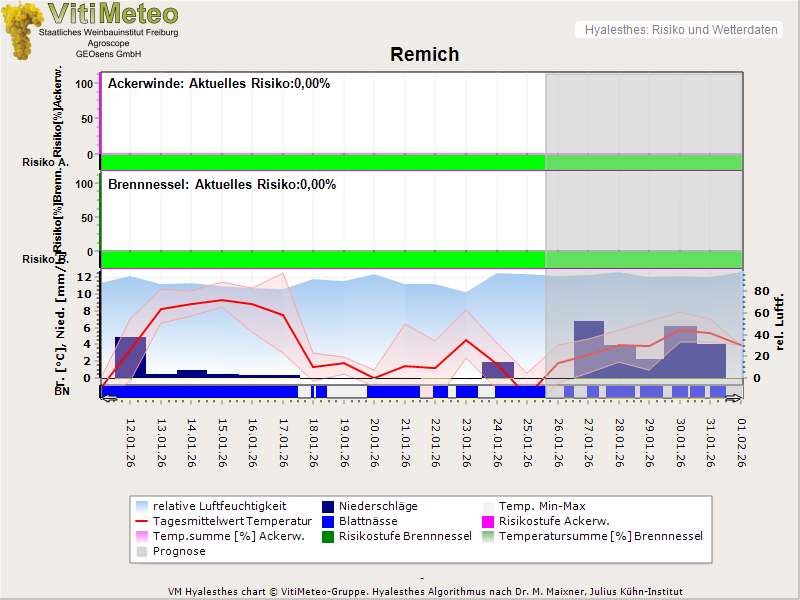Click the dark blue Niederschläge legend square

pyautogui.click(x=328, y=506)
